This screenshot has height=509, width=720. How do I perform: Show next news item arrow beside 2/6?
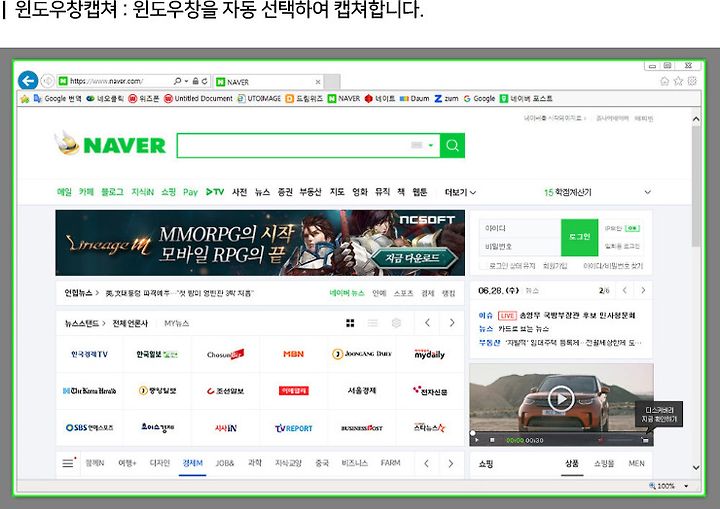(x=643, y=290)
